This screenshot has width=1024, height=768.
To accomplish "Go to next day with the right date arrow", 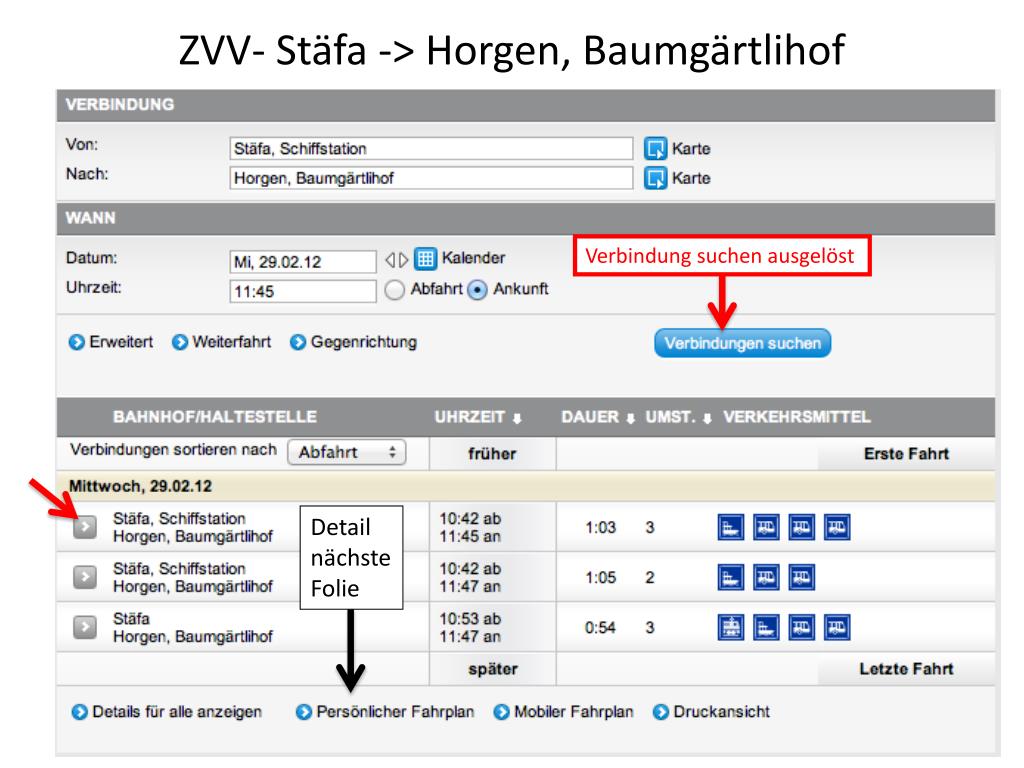I will (404, 260).
